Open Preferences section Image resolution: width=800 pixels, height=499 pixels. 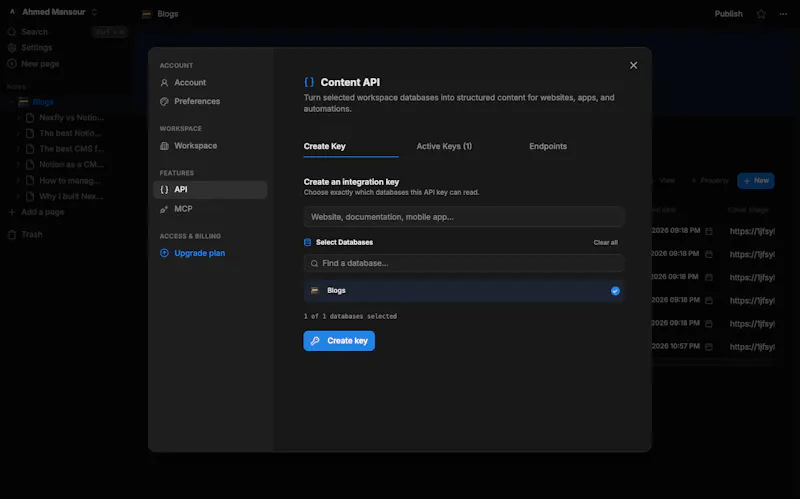coord(210,101)
